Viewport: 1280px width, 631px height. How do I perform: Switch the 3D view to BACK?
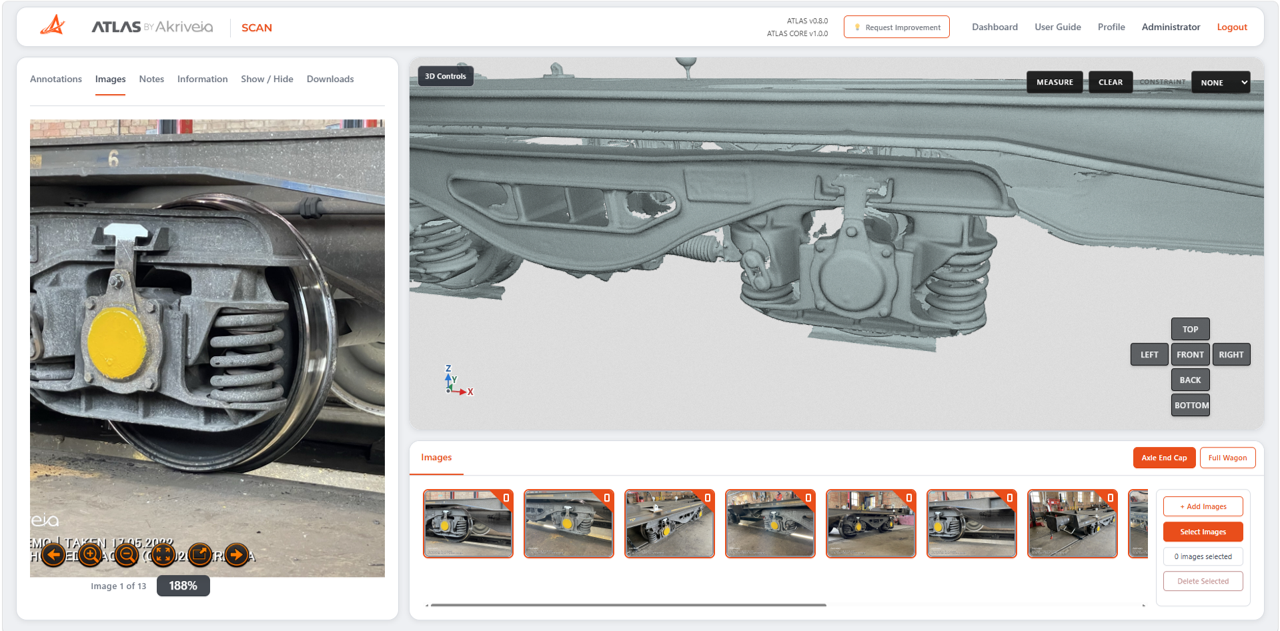click(x=1190, y=380)
